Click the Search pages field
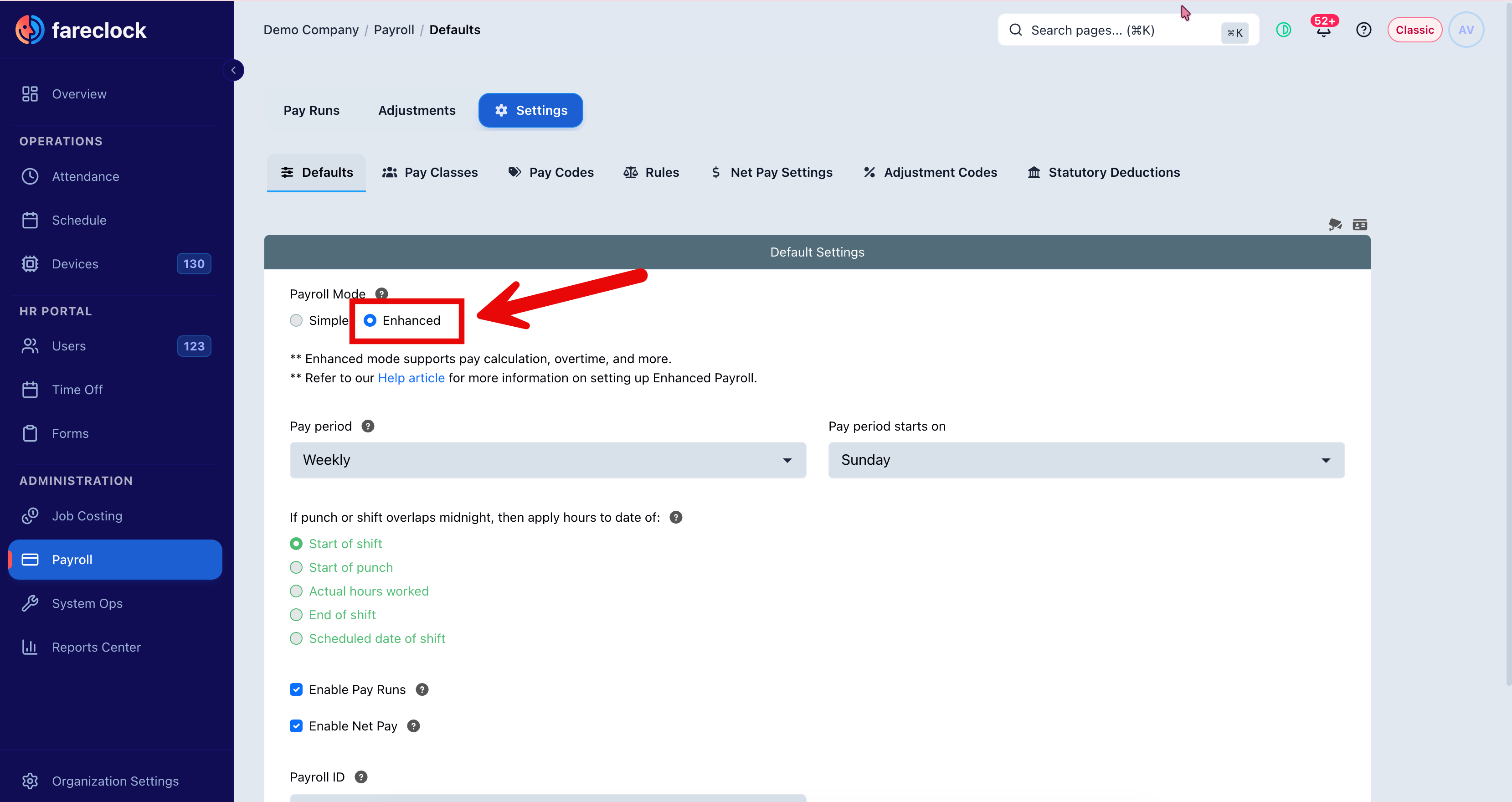 pyautogui.click(x=1127, y=30)
